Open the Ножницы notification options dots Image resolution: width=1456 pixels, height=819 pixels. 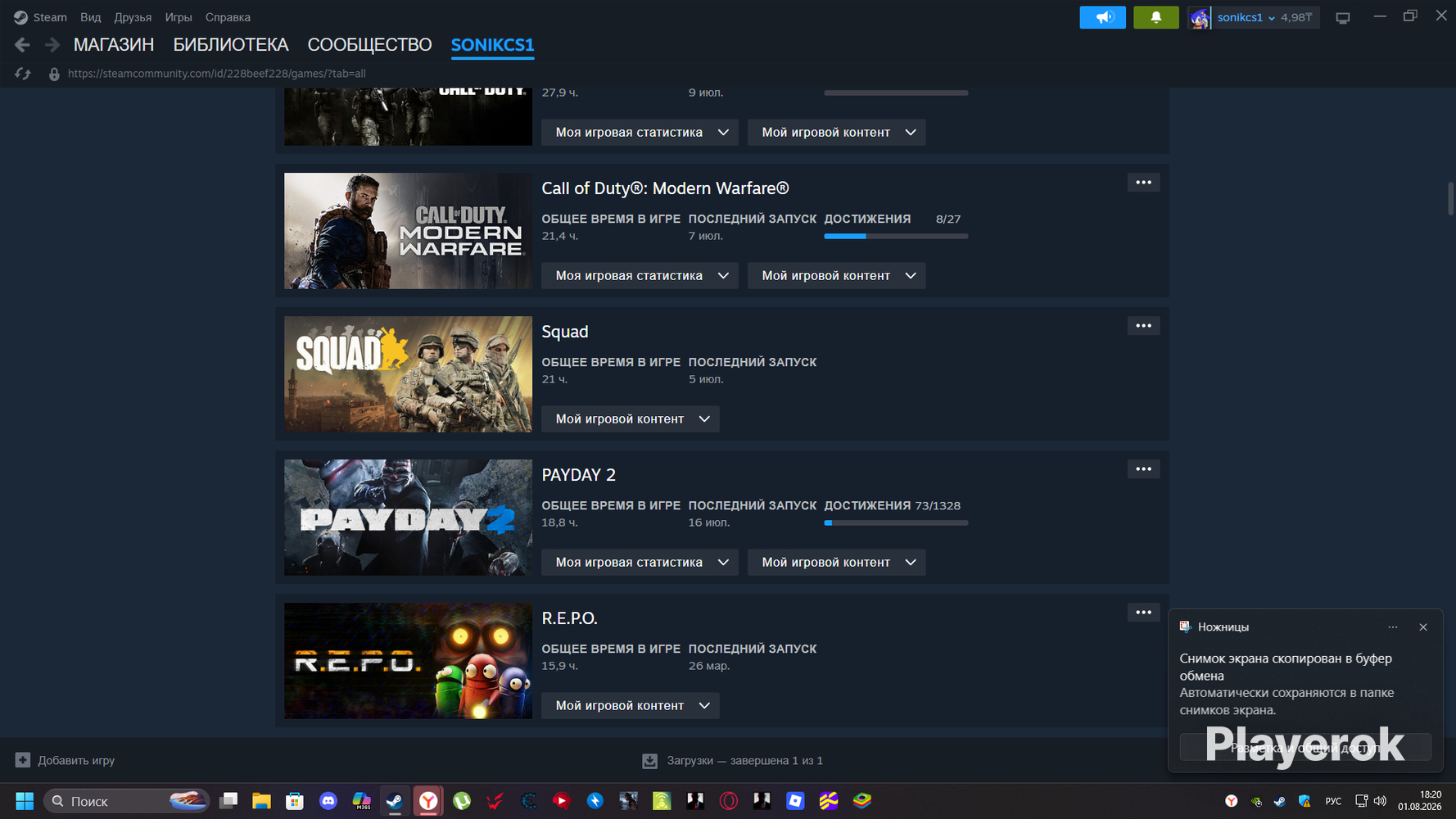click(x=1393, y=627)
